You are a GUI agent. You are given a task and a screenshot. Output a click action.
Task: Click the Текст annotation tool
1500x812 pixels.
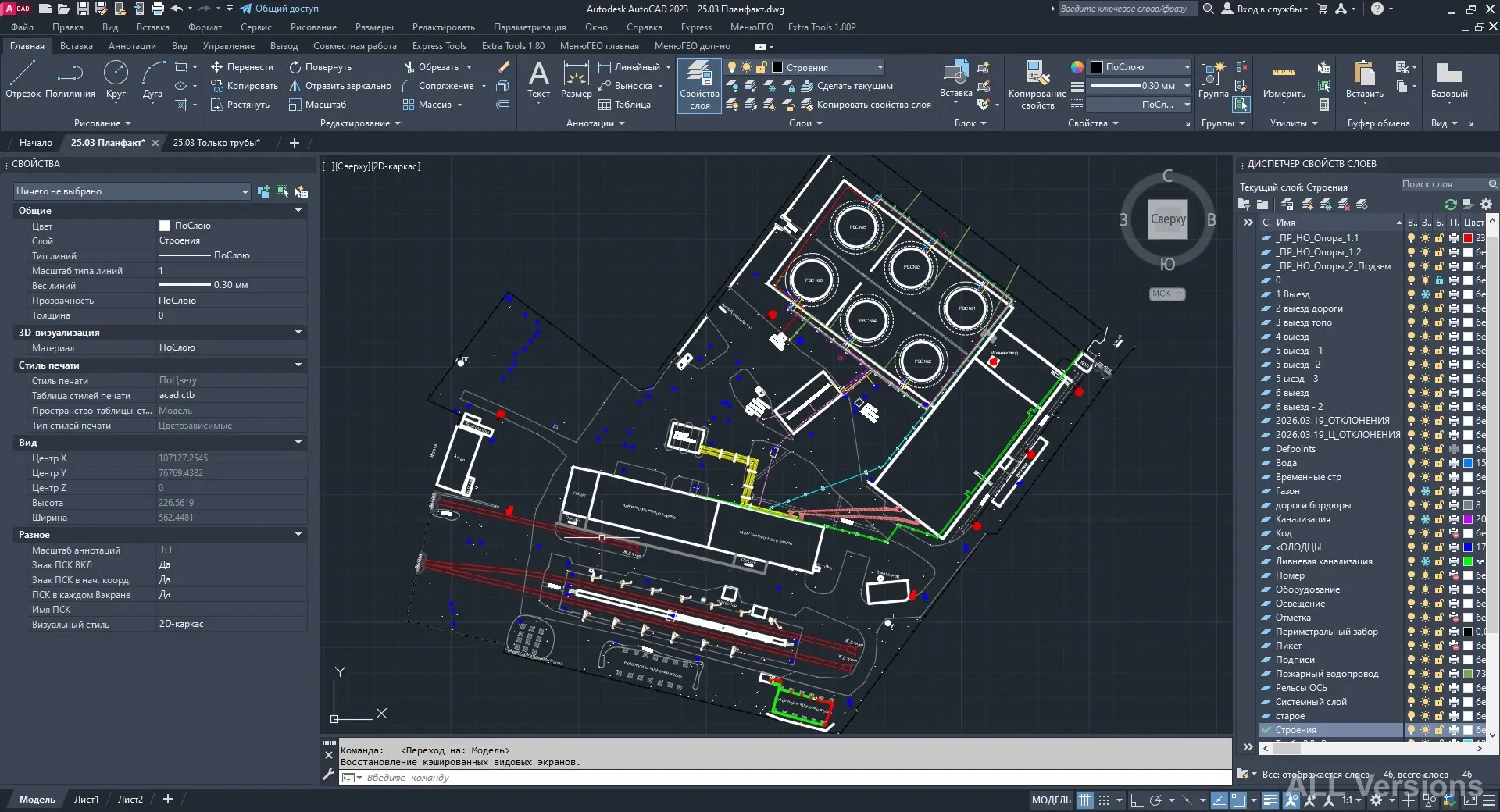tap(538, 80)
